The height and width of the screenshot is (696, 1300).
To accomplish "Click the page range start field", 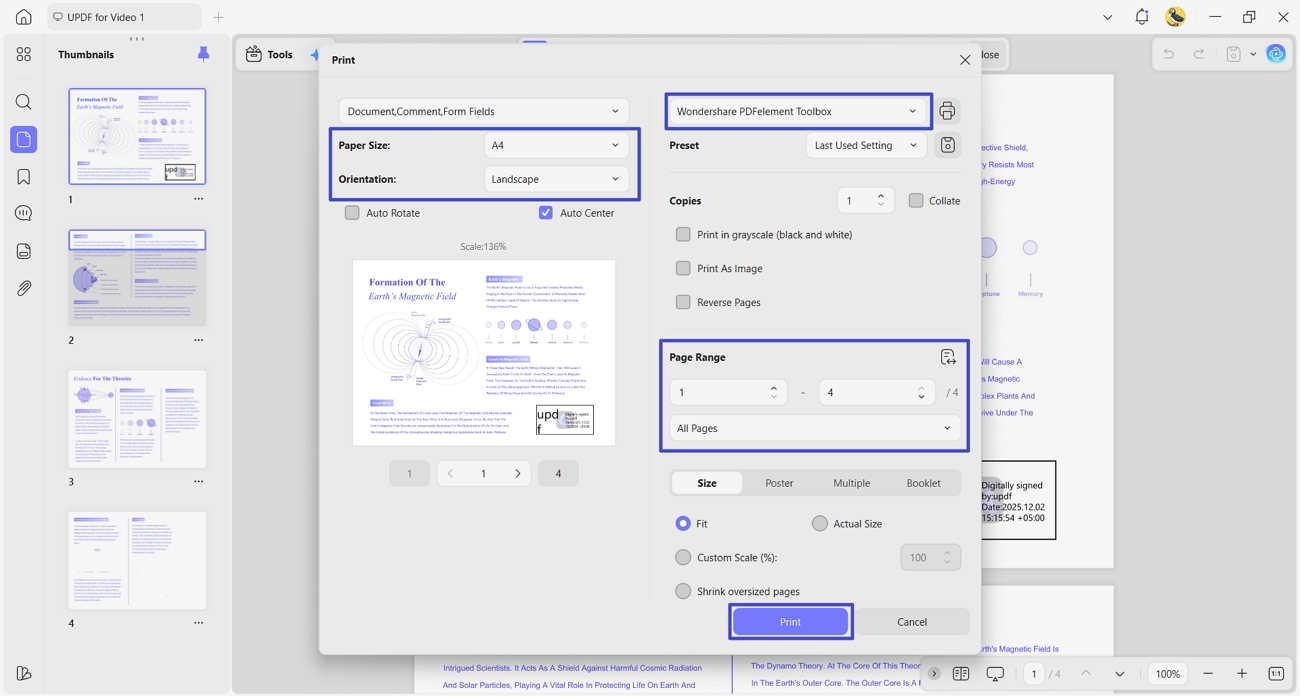I will point(728,392).
